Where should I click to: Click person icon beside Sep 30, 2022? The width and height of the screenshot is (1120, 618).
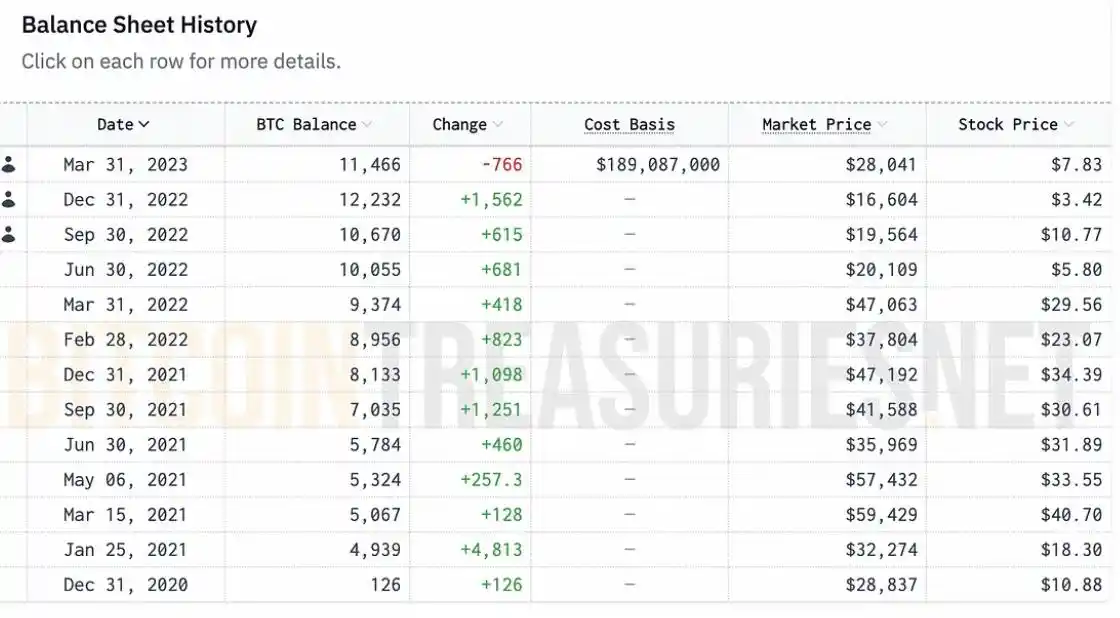pos(9,235)
